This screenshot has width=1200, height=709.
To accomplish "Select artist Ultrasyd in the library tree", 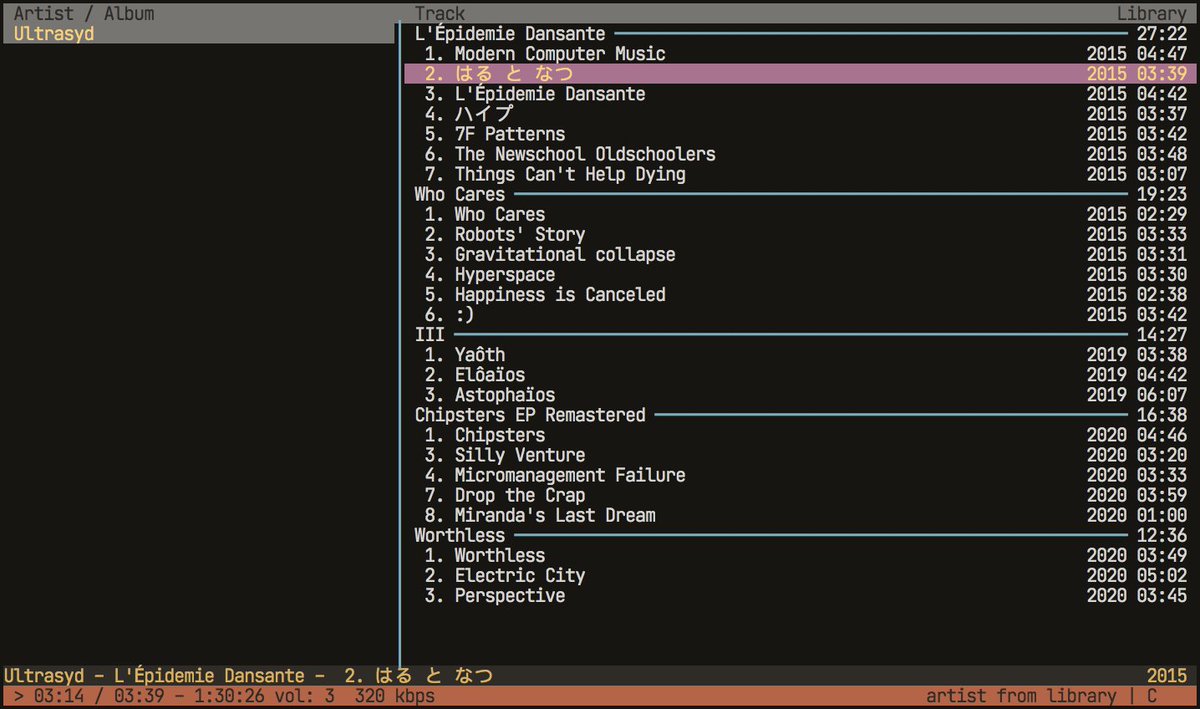I will click(x=198, y=34).
